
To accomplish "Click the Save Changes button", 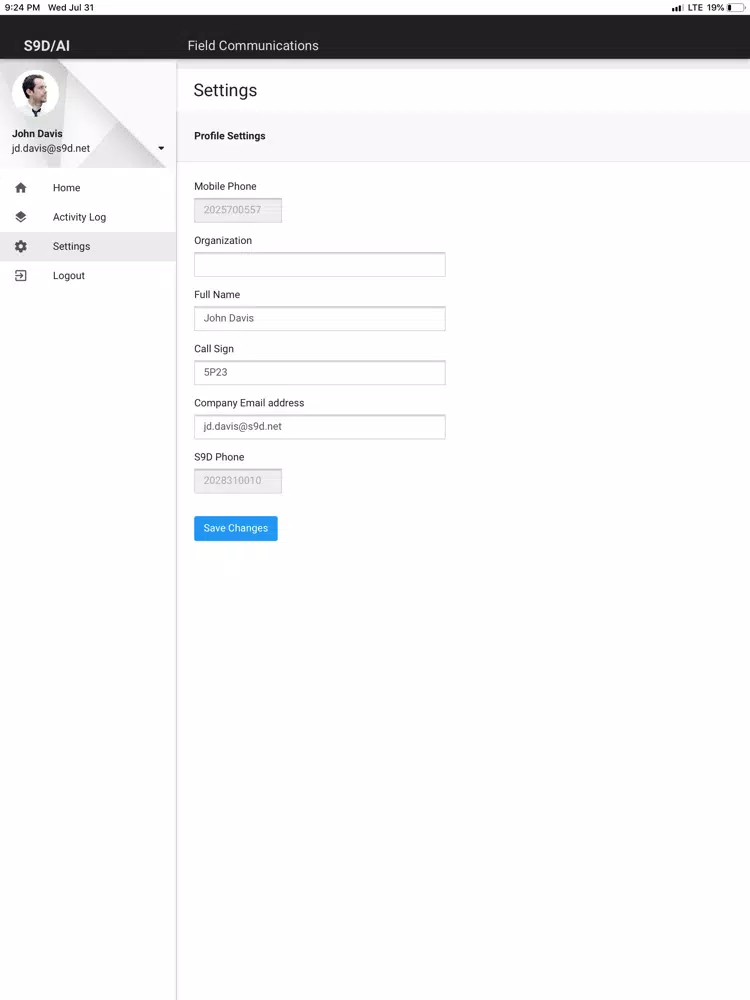I will 235,528.
